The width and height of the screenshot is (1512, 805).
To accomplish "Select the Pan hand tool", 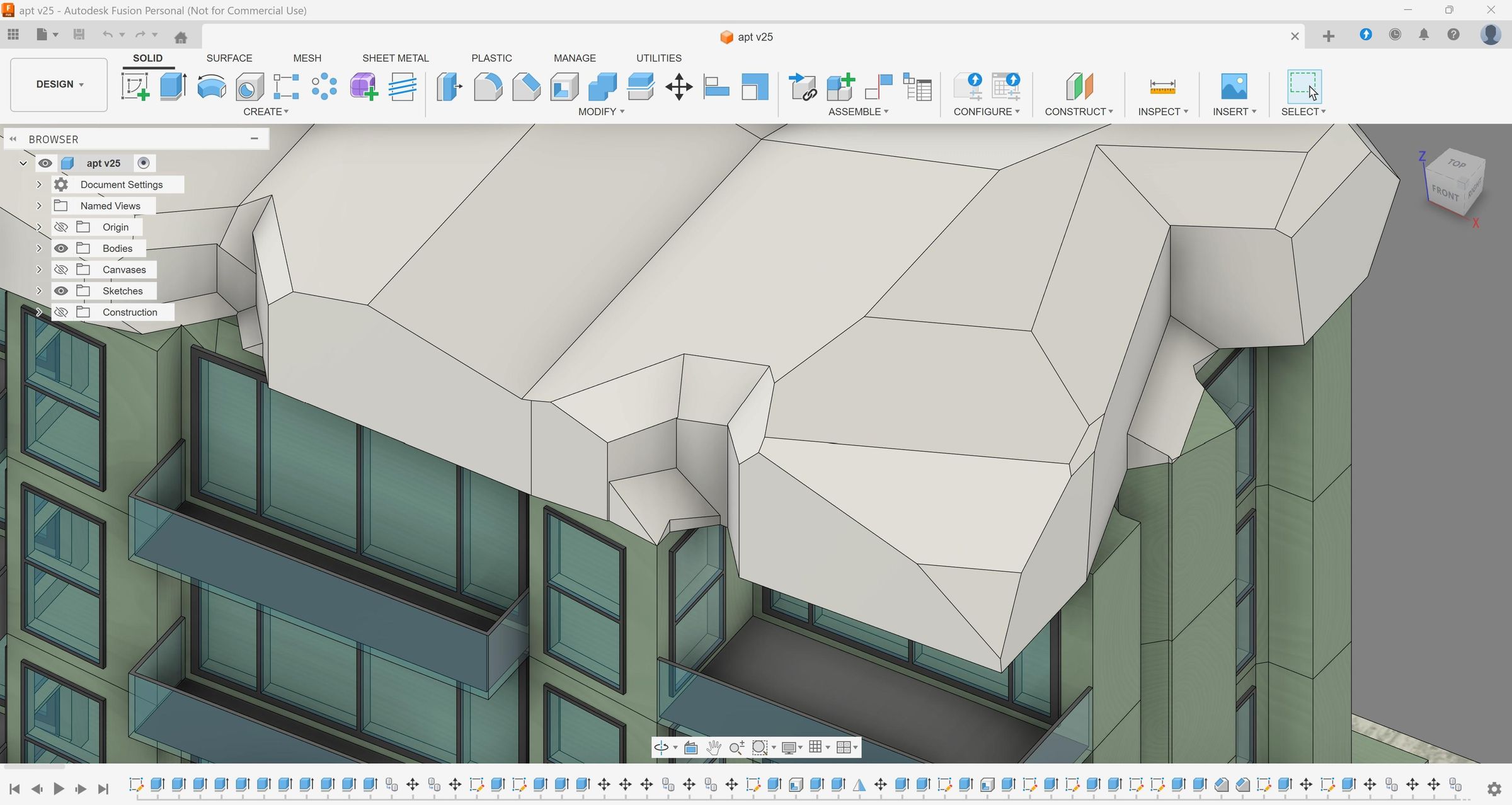I will 713,747.
